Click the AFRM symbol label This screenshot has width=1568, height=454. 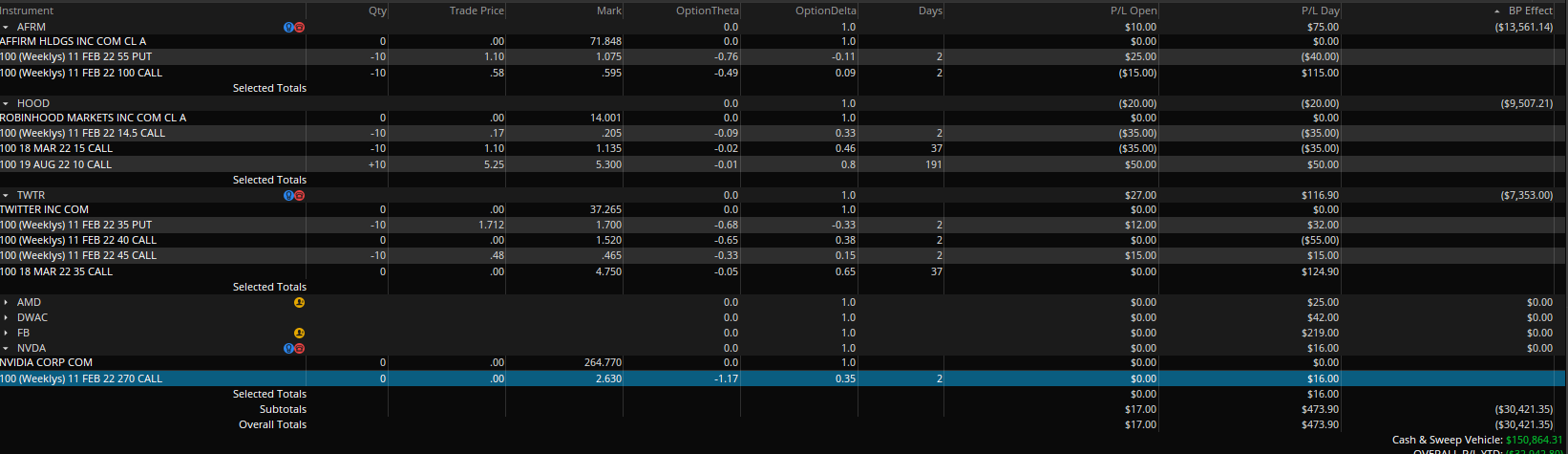coord(31,27)
